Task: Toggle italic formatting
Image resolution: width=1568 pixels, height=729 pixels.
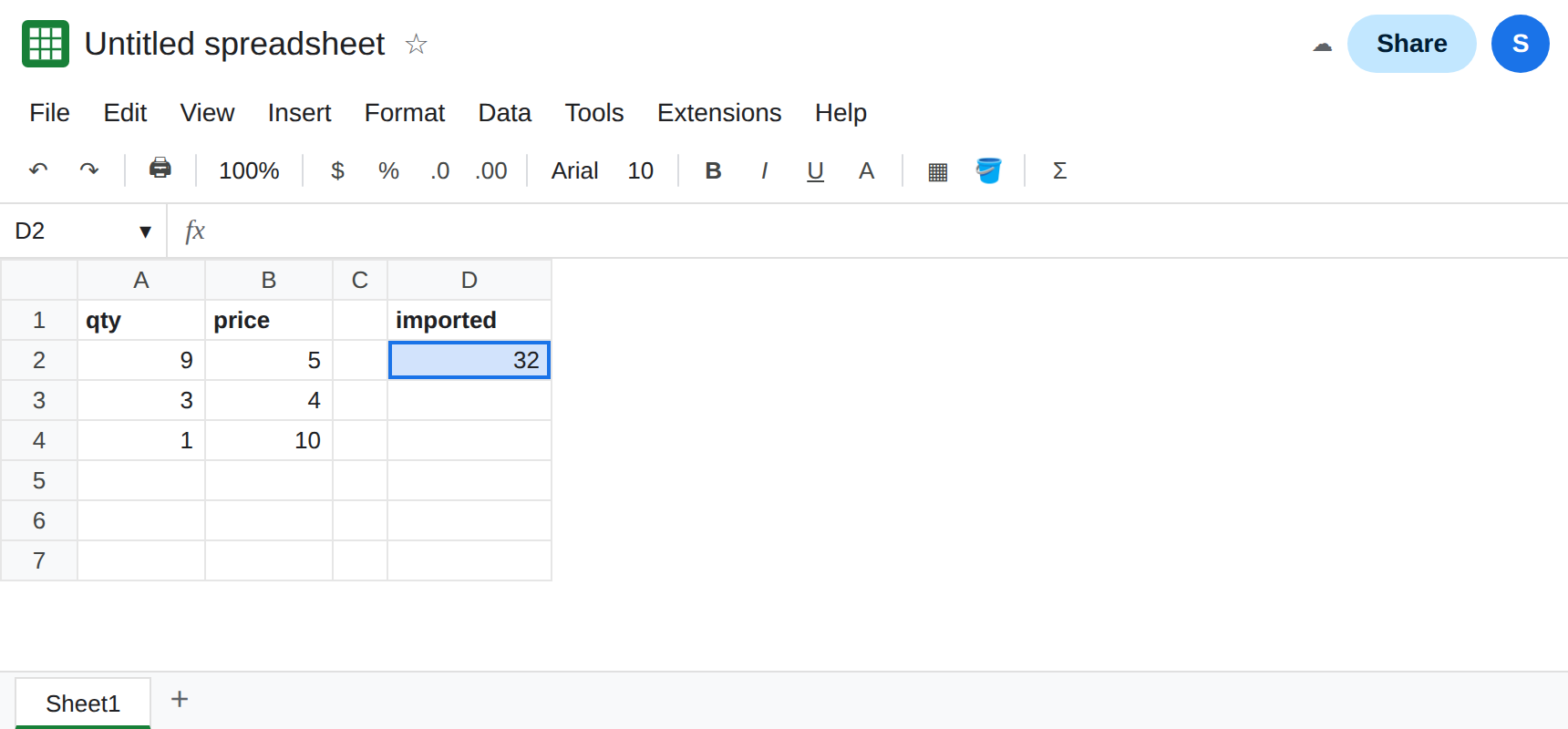Action: [764, 170]
